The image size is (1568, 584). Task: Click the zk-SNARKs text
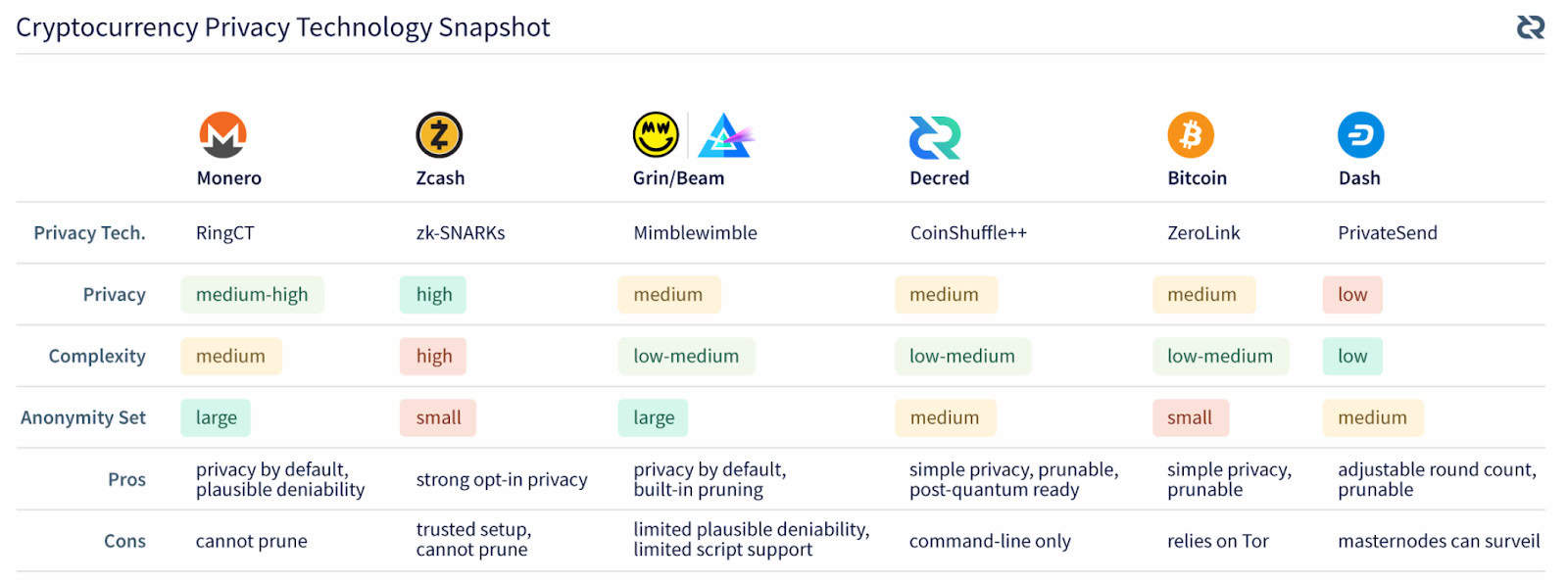[x=461, y=233]
